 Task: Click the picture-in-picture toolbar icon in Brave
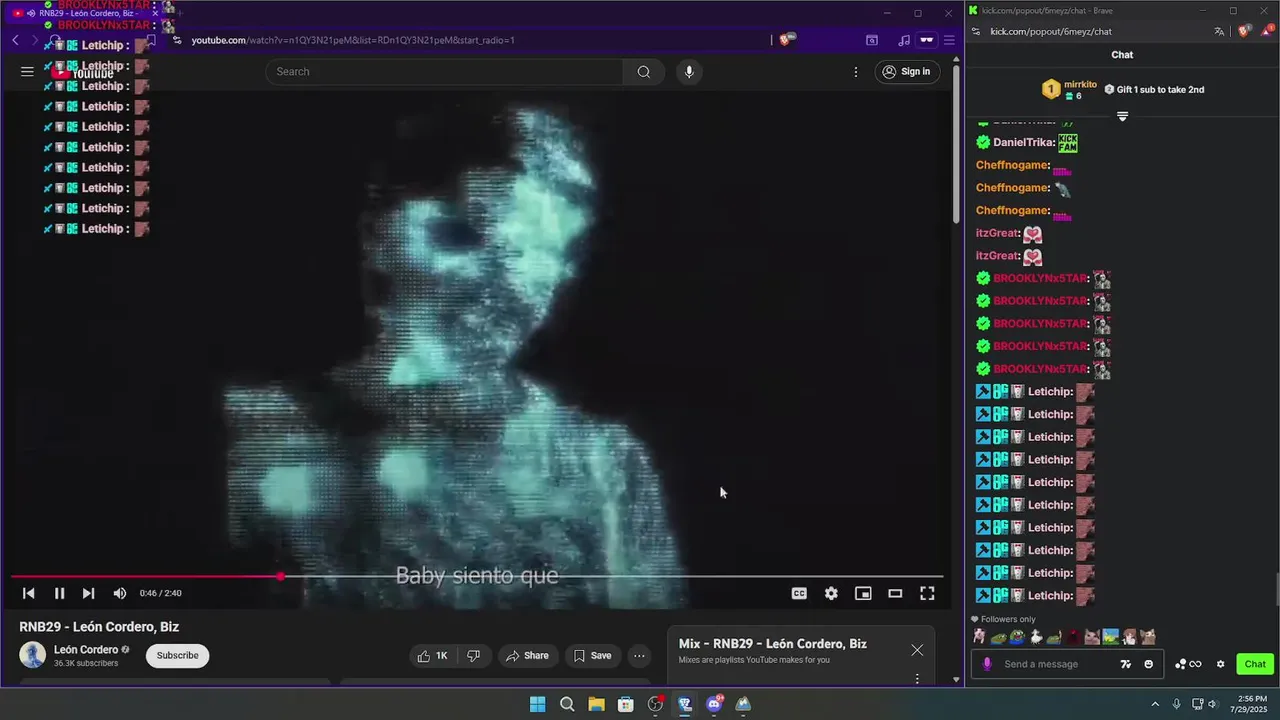point(872,40)
